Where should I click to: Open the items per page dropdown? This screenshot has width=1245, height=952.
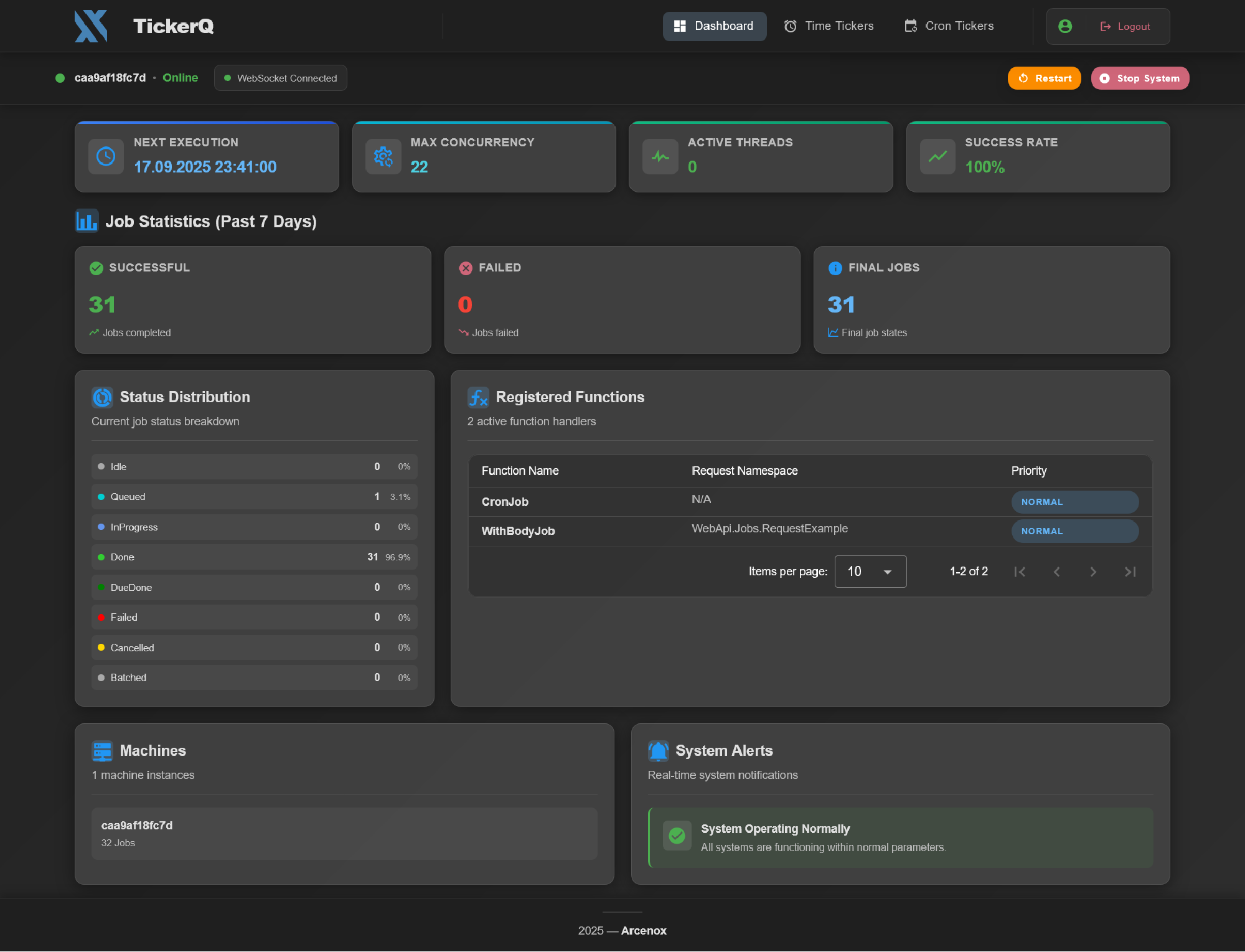coord(870,571)
